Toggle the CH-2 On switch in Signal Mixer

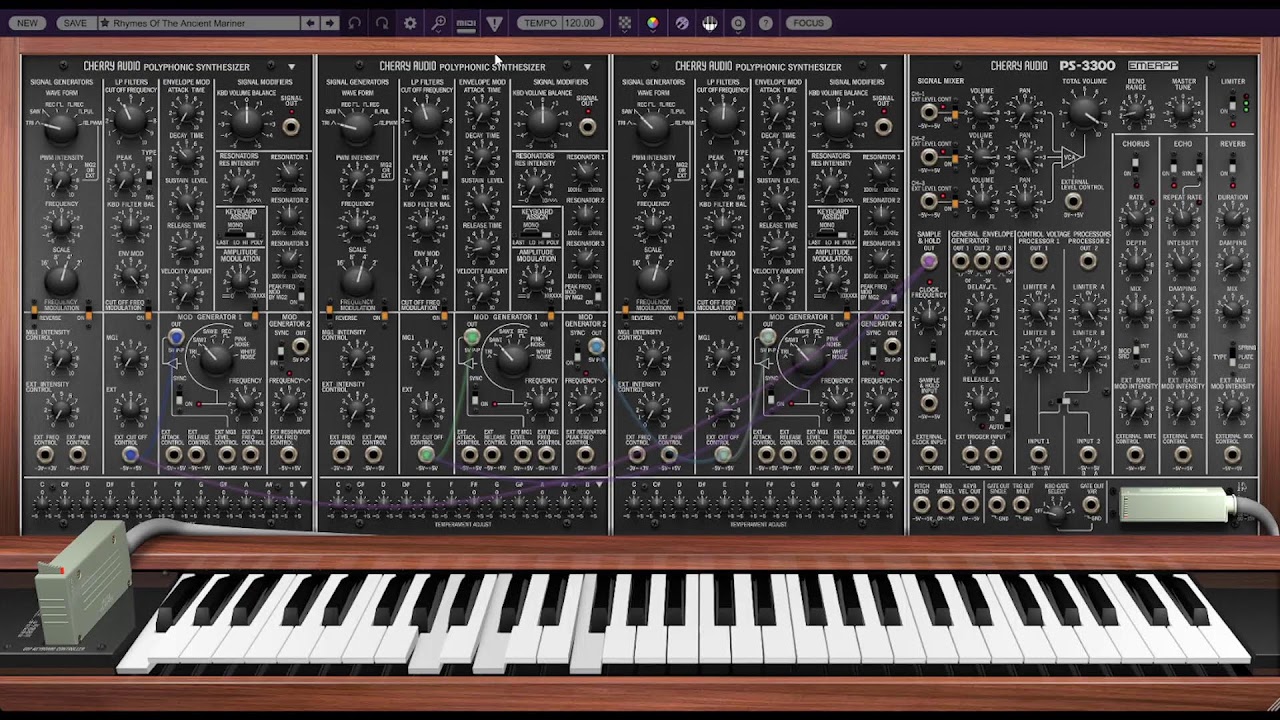pyautogui.click(x=954, y=158)
